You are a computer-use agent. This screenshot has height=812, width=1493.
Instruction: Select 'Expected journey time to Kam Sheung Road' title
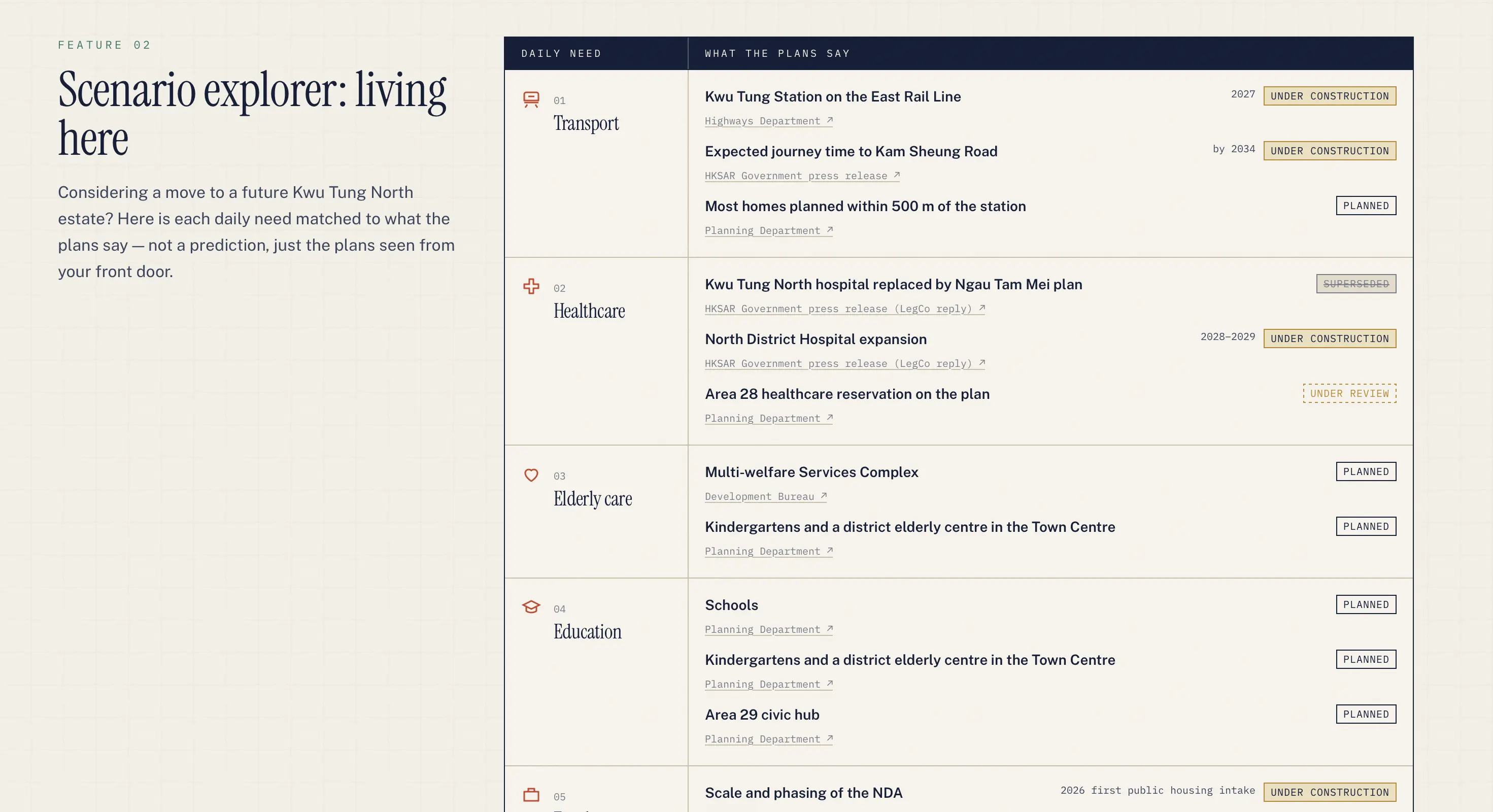point(851,151)
